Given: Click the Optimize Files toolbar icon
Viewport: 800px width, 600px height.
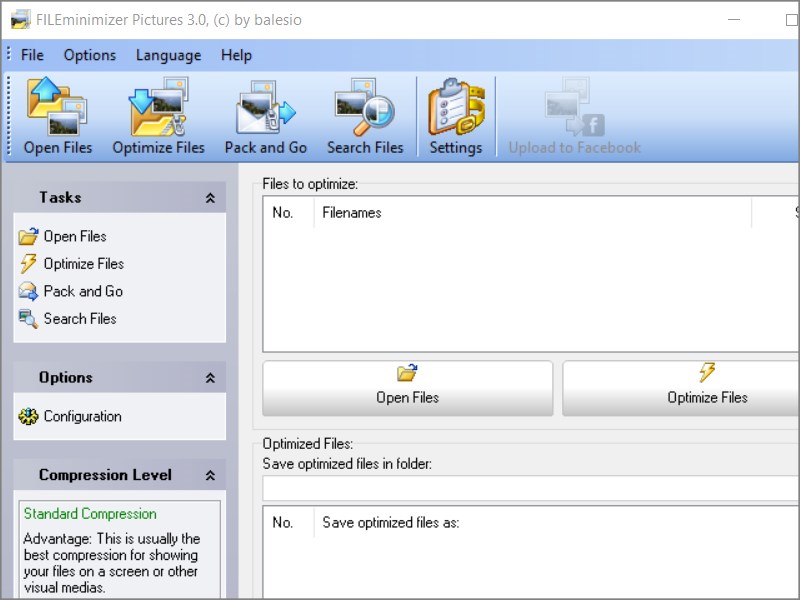Looking at the screenshot, I should (x=158, y=116).
